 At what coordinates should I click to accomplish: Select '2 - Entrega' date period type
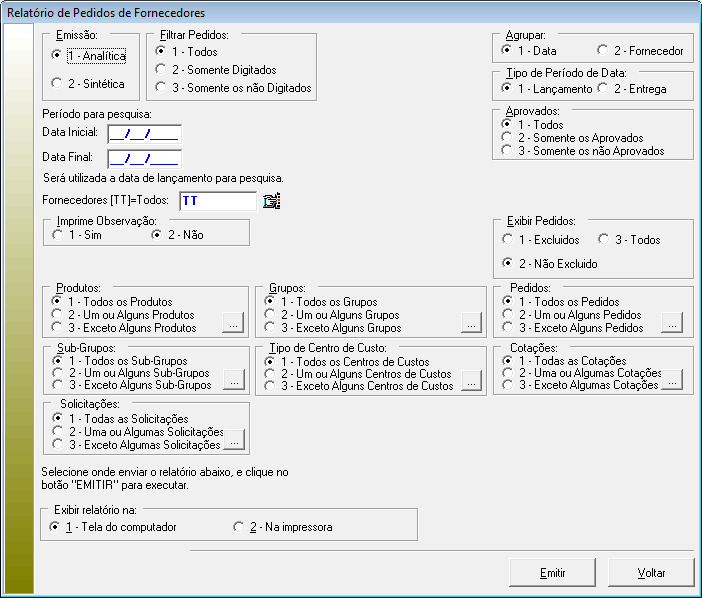click(x=603, y=89)
